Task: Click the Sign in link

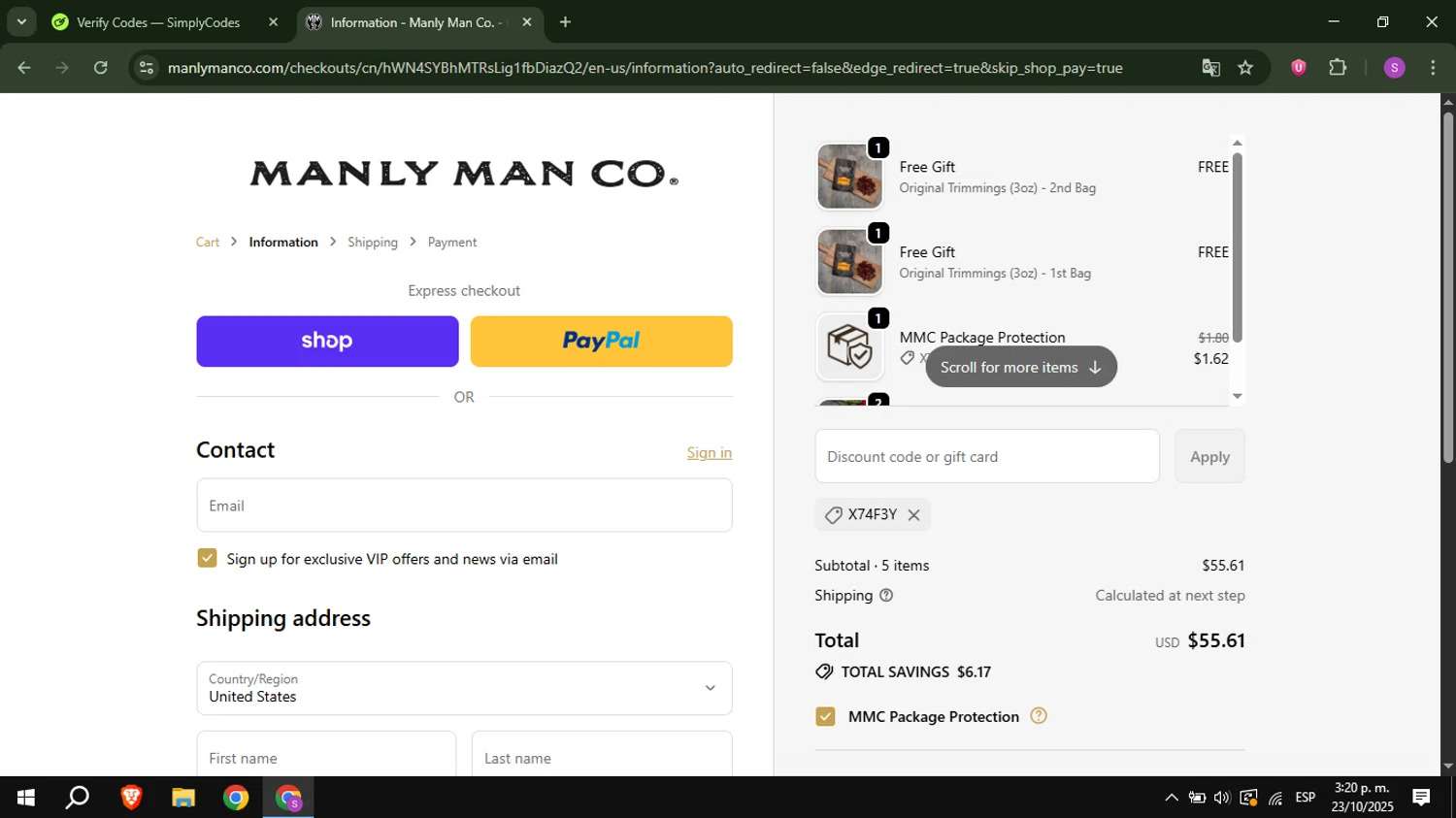Action: (710, 453)
